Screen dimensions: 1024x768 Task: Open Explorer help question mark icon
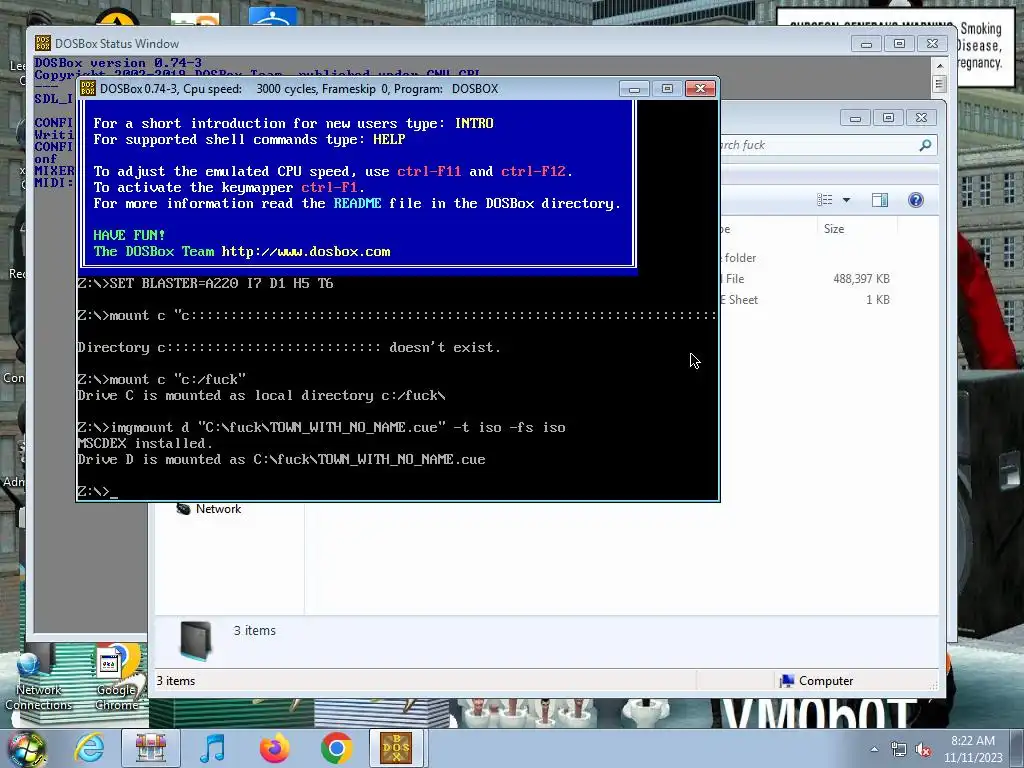[x=916, y=200]
